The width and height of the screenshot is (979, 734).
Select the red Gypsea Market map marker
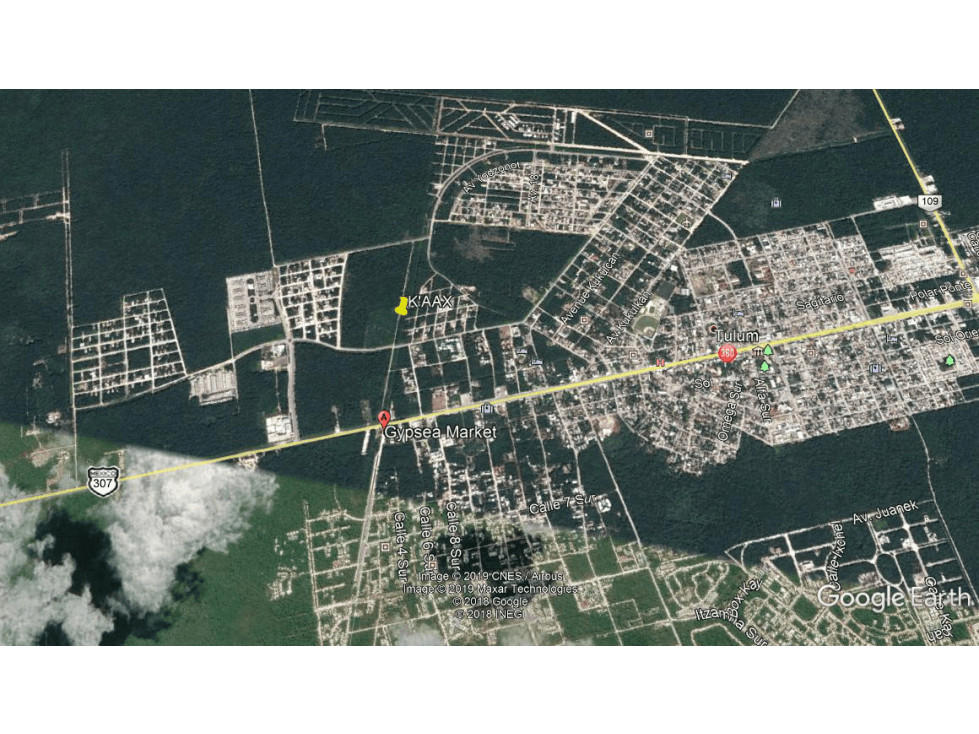click(x=385, y=419)
